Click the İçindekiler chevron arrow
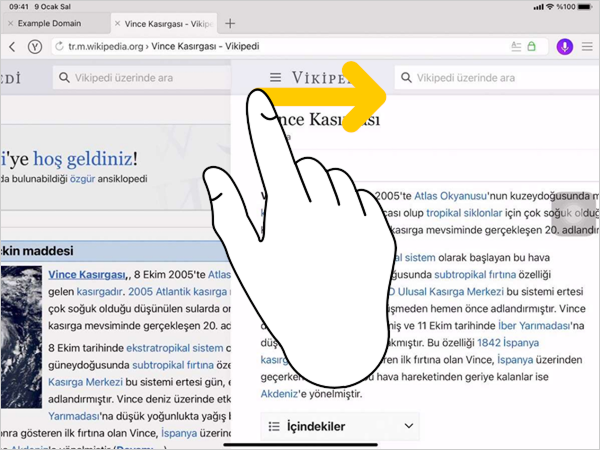Image resolution: width=600 pixels, height=450 pixels. [x=408, y=426]
